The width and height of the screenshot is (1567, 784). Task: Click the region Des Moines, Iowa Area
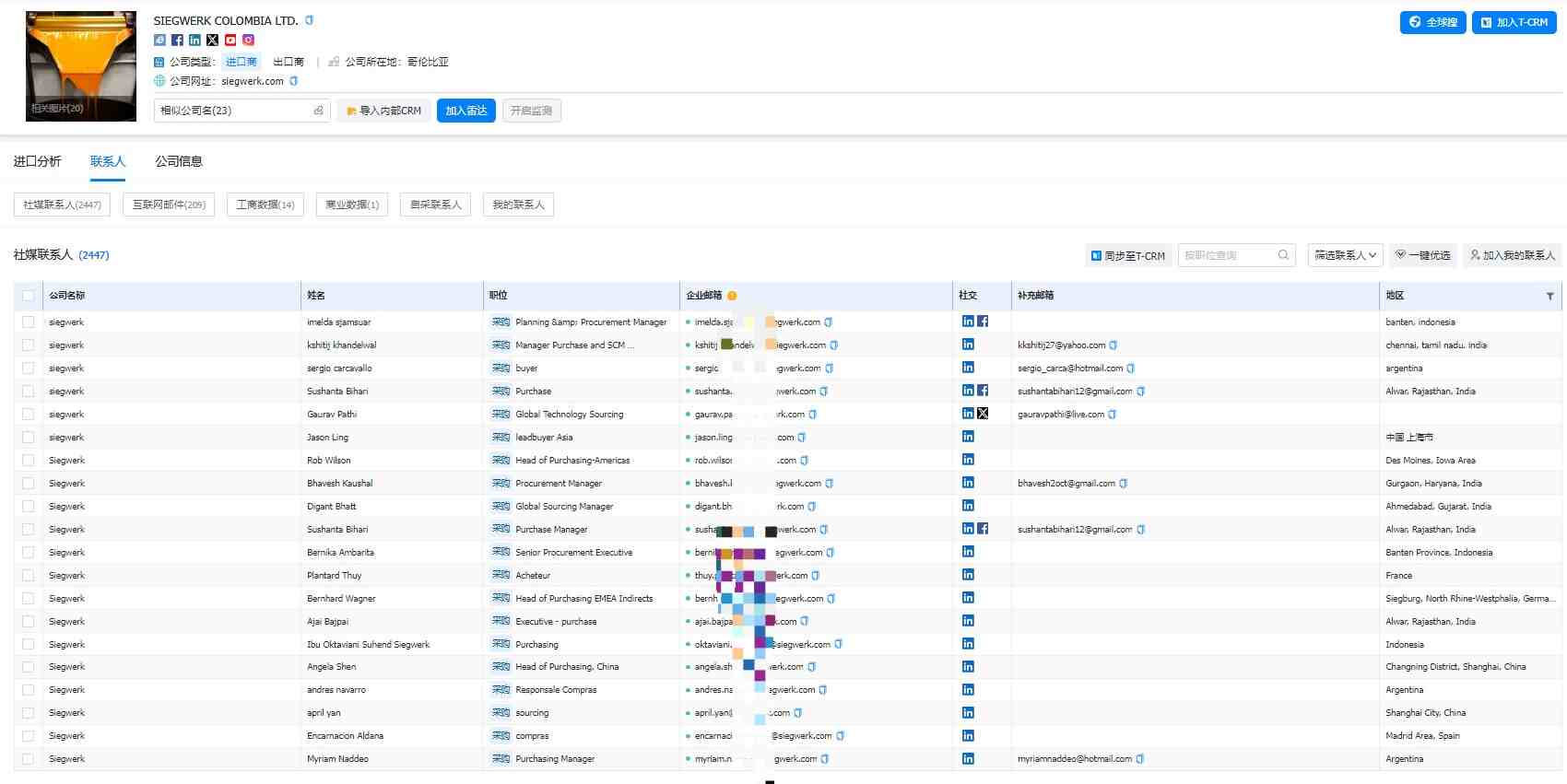tap(1430, 461)
